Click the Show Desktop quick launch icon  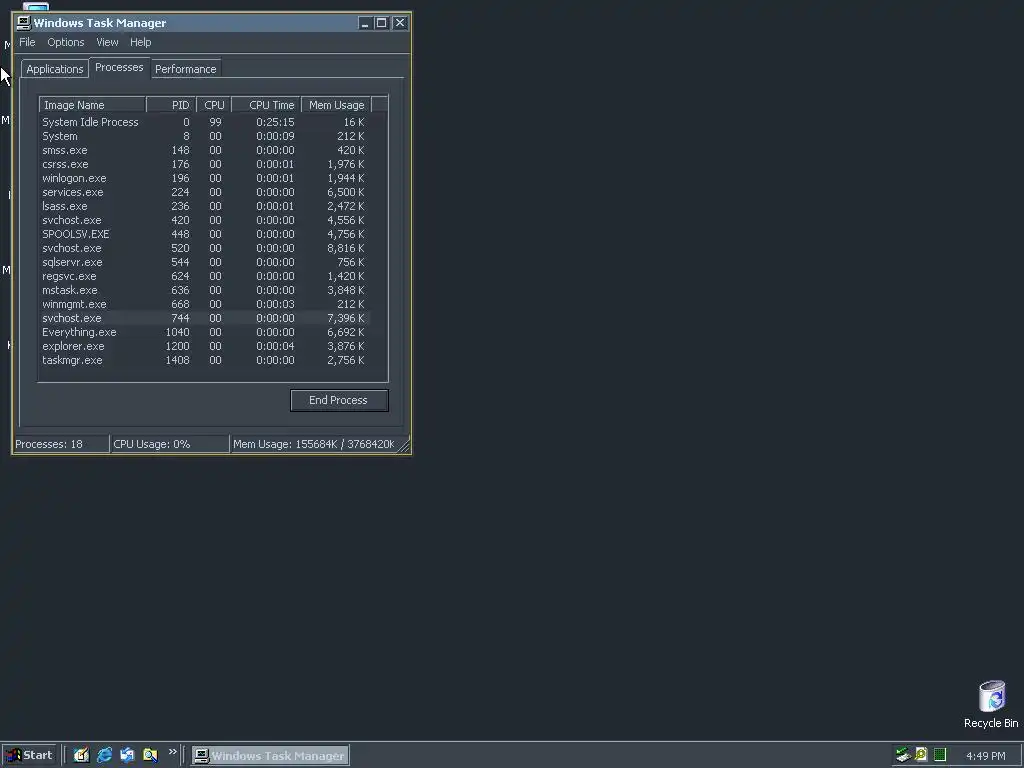pos(81,755)
